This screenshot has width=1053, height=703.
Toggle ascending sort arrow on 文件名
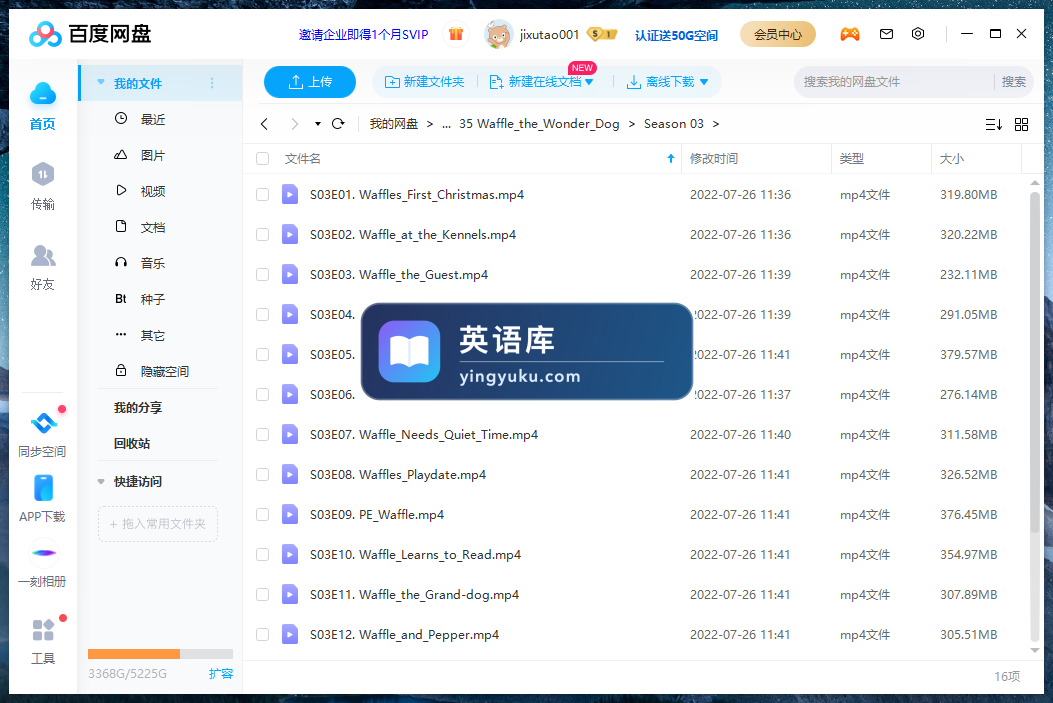coord(670,158)
